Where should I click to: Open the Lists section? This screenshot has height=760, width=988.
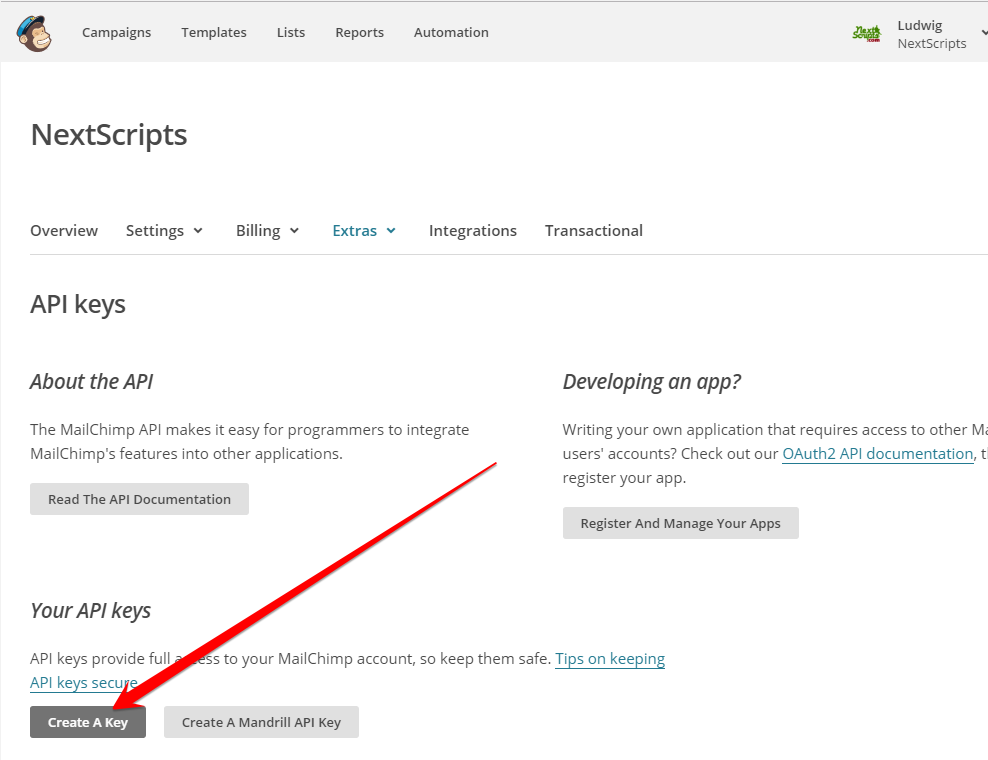[x=290, y=32]
